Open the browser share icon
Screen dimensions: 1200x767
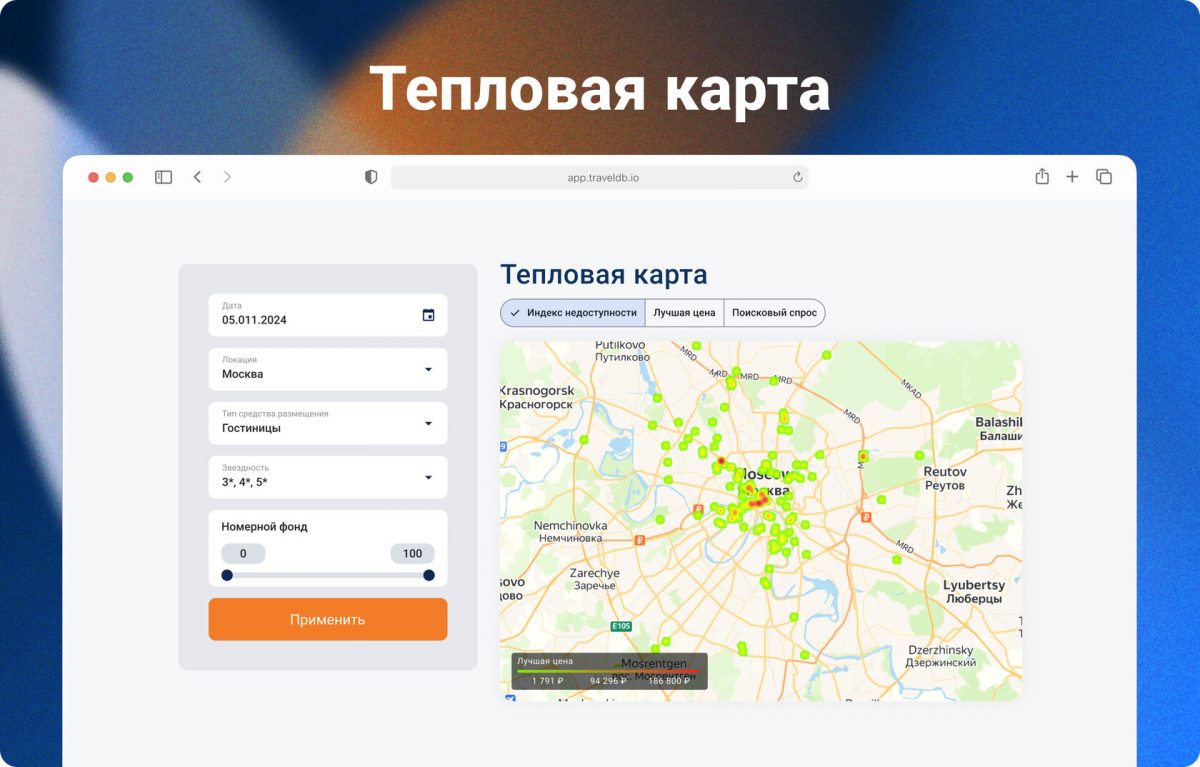(x=1042, y=176)
